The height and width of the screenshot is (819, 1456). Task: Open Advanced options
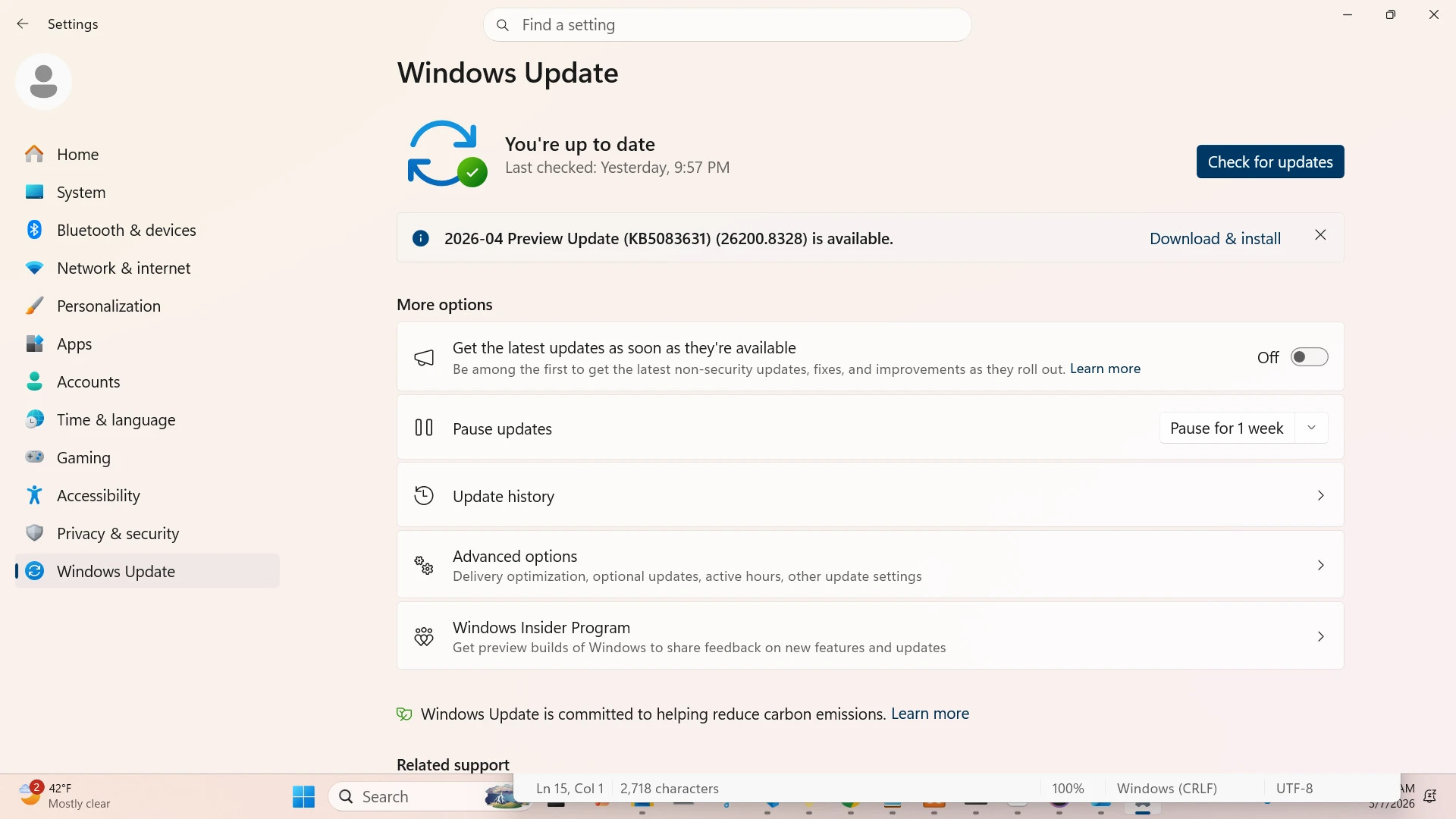point(870,565)
